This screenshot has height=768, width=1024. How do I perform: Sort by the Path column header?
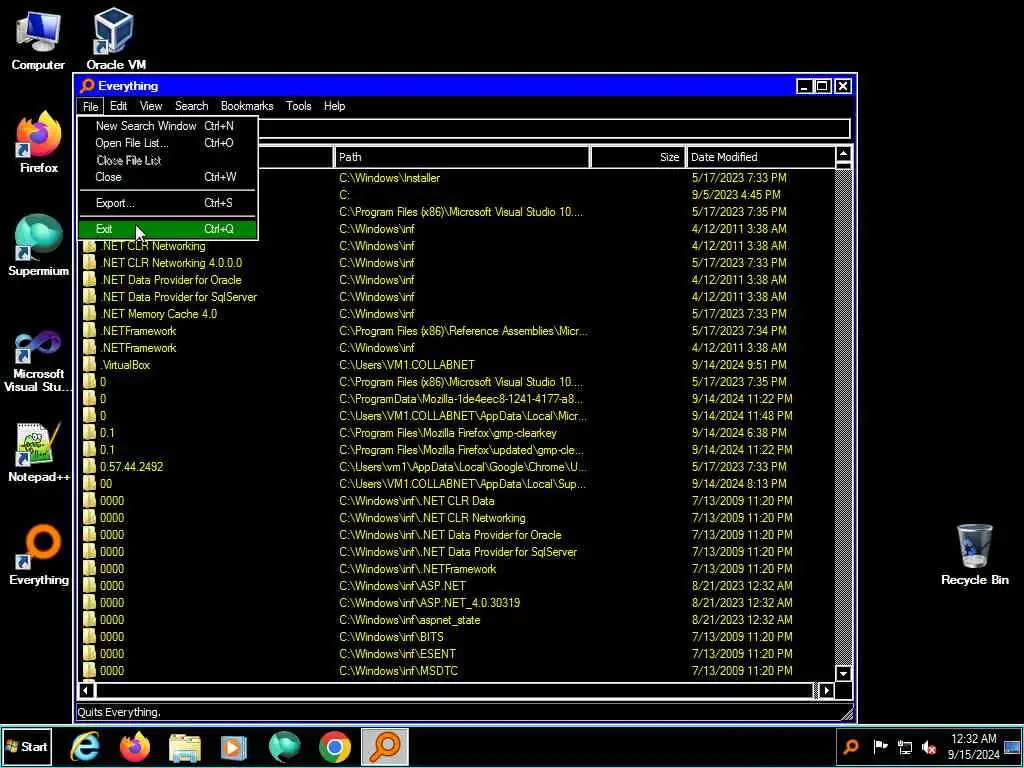coord(462,157)
